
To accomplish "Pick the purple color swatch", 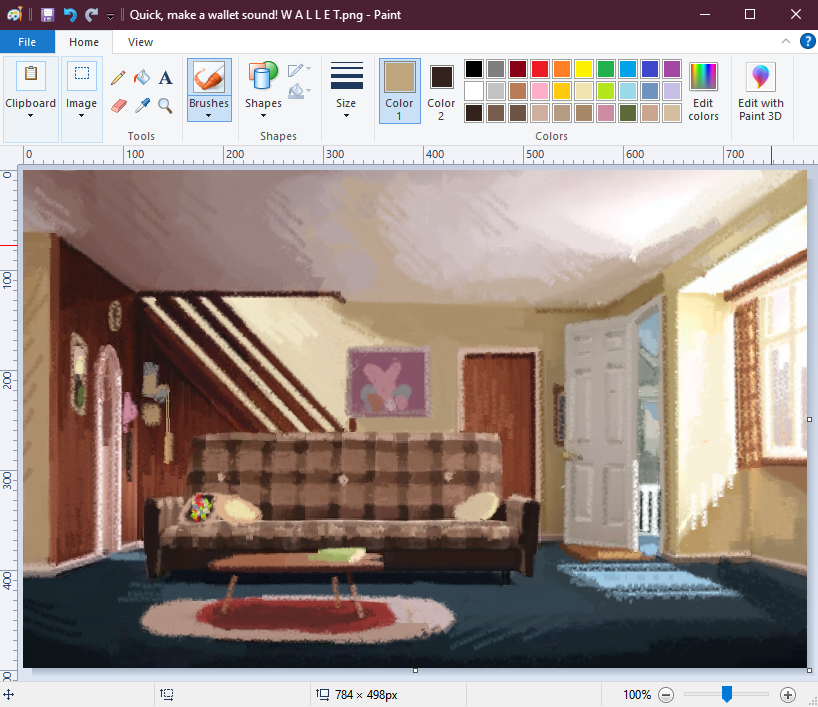I will point(672,69).
